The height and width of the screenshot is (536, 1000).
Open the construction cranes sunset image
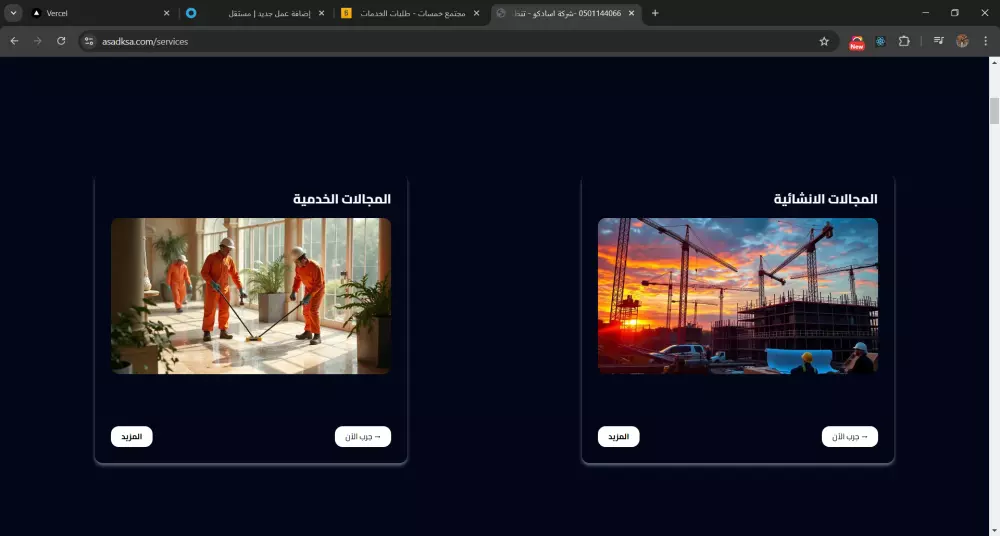point(738,296)
